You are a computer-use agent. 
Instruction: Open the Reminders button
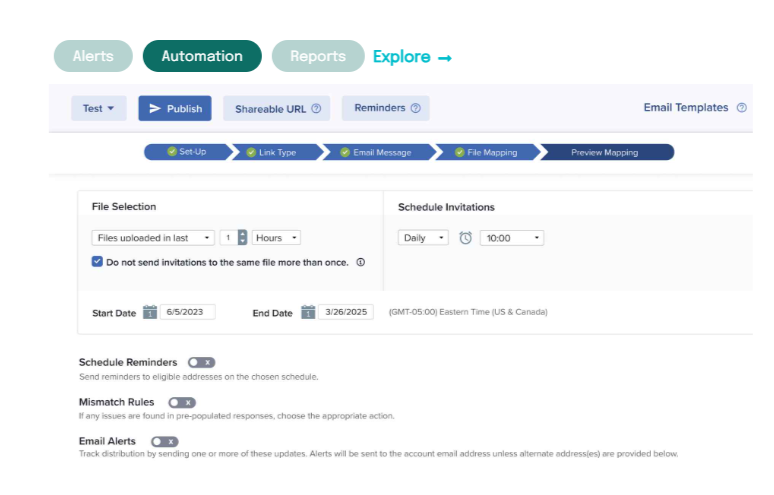coord(386,108)
